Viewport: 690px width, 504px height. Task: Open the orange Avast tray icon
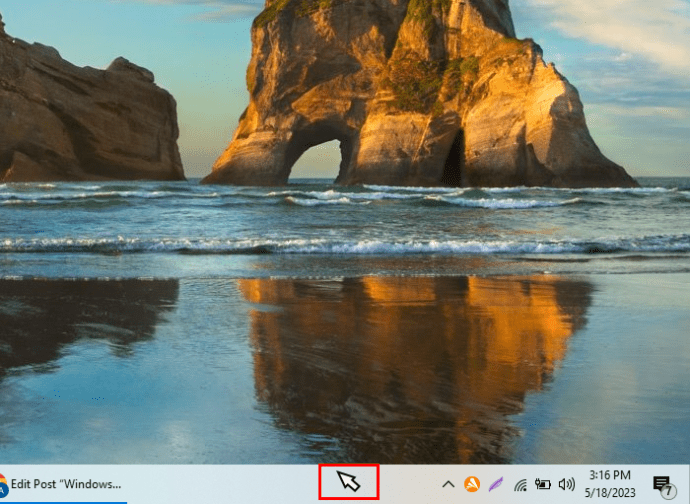tap(472, 484)
